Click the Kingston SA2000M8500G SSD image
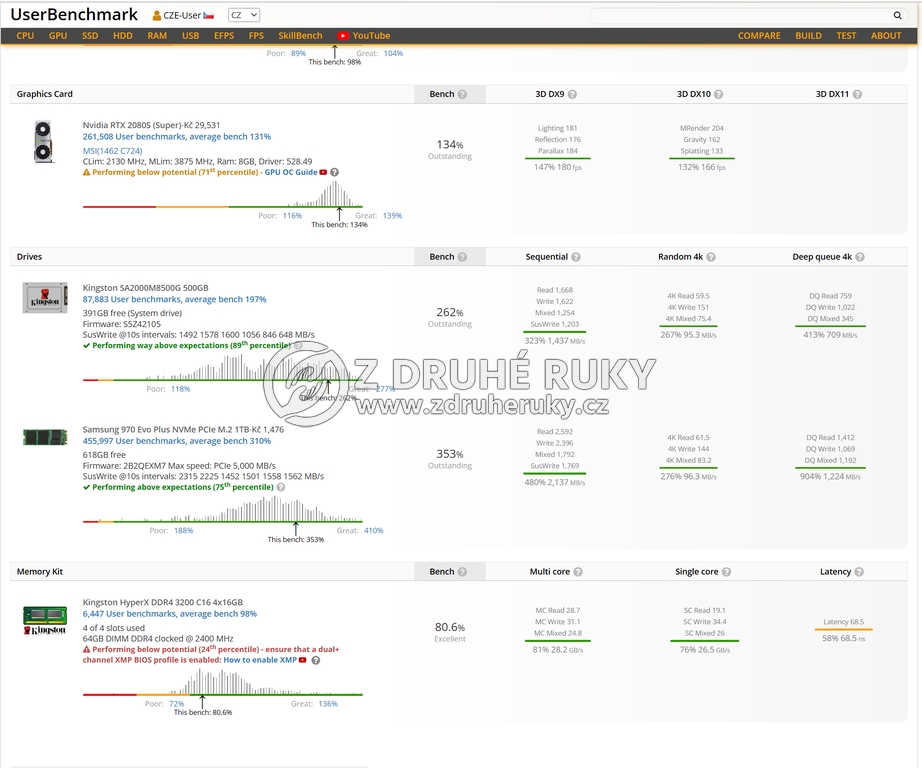 pyautogui.click(x=45, y=298)
